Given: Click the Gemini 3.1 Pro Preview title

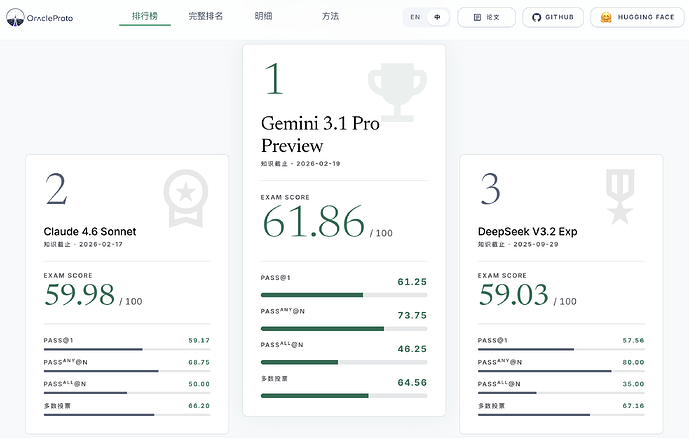Looking at the screenshot, I should tap(320, 134).
